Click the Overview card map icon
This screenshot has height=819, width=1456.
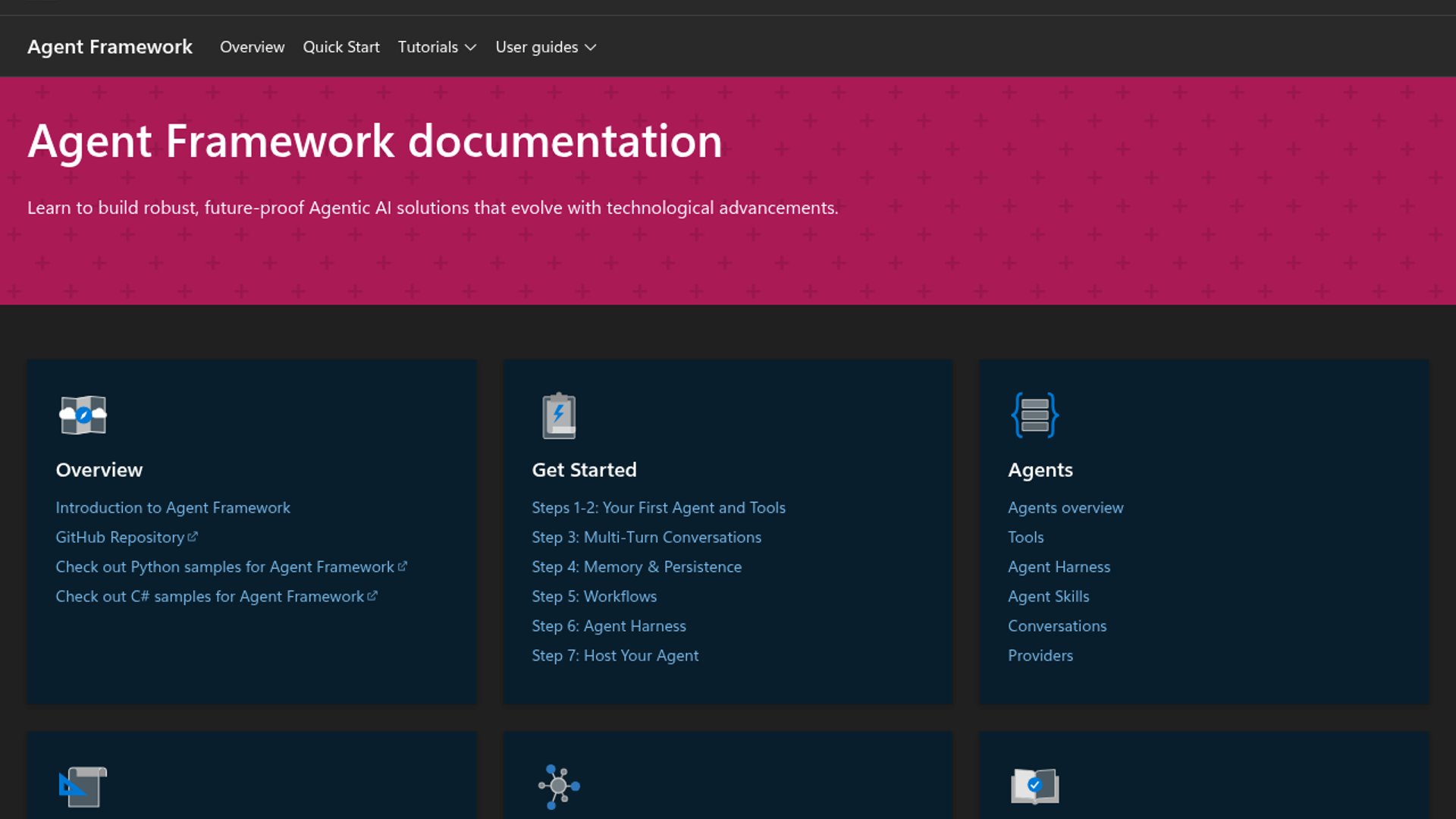coord(83,415)
